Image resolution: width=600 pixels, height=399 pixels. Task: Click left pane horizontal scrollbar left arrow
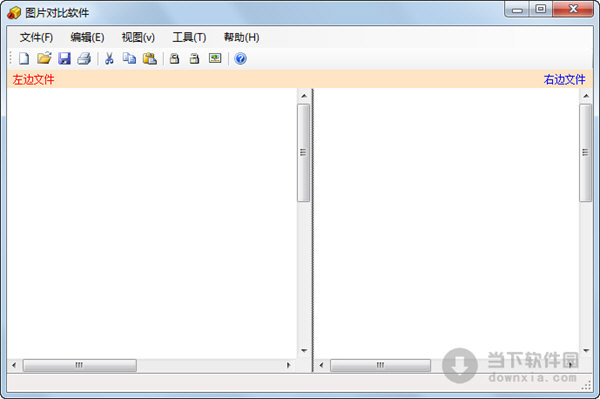tap(14, 365)
